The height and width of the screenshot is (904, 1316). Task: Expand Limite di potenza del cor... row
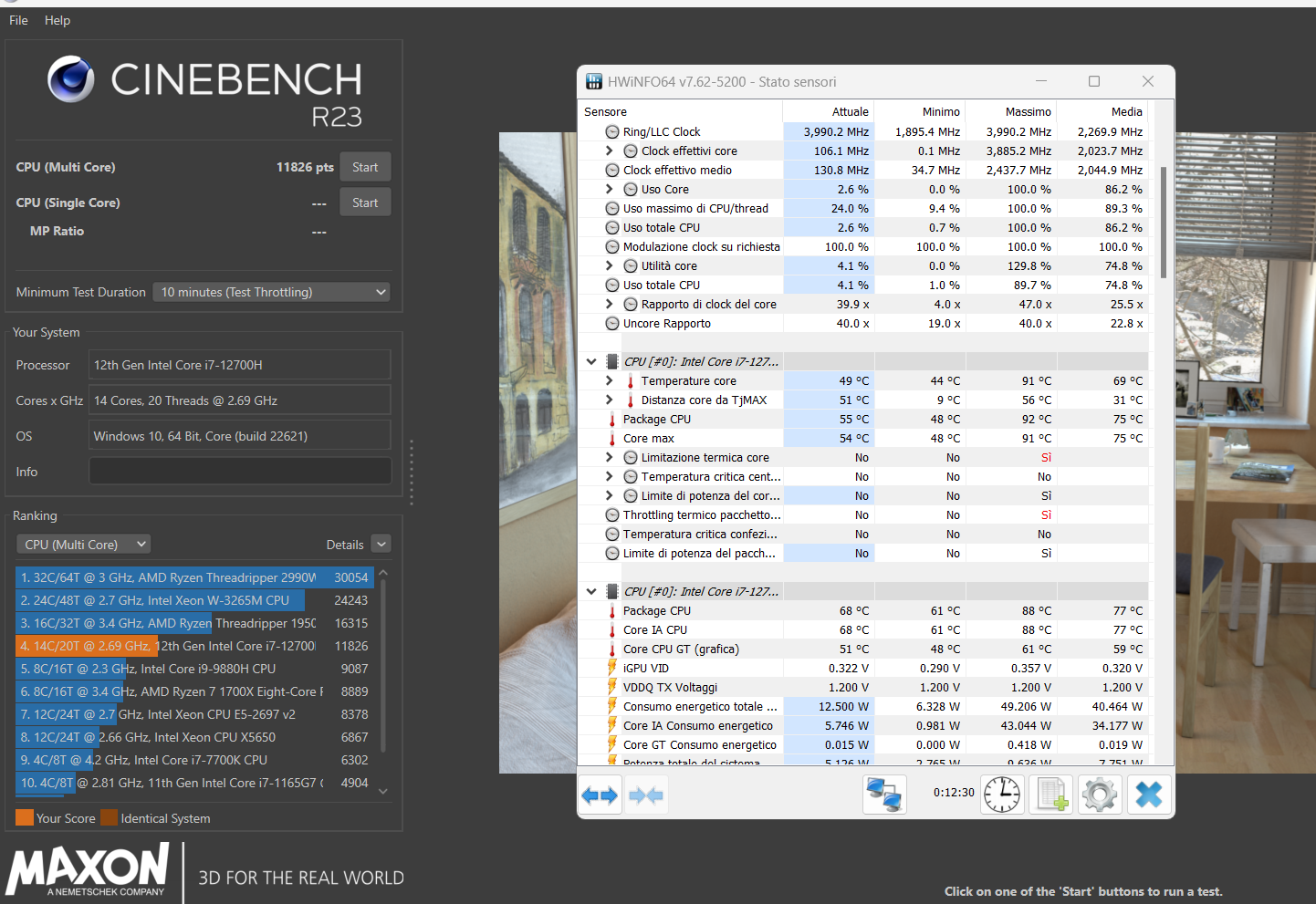610,495
